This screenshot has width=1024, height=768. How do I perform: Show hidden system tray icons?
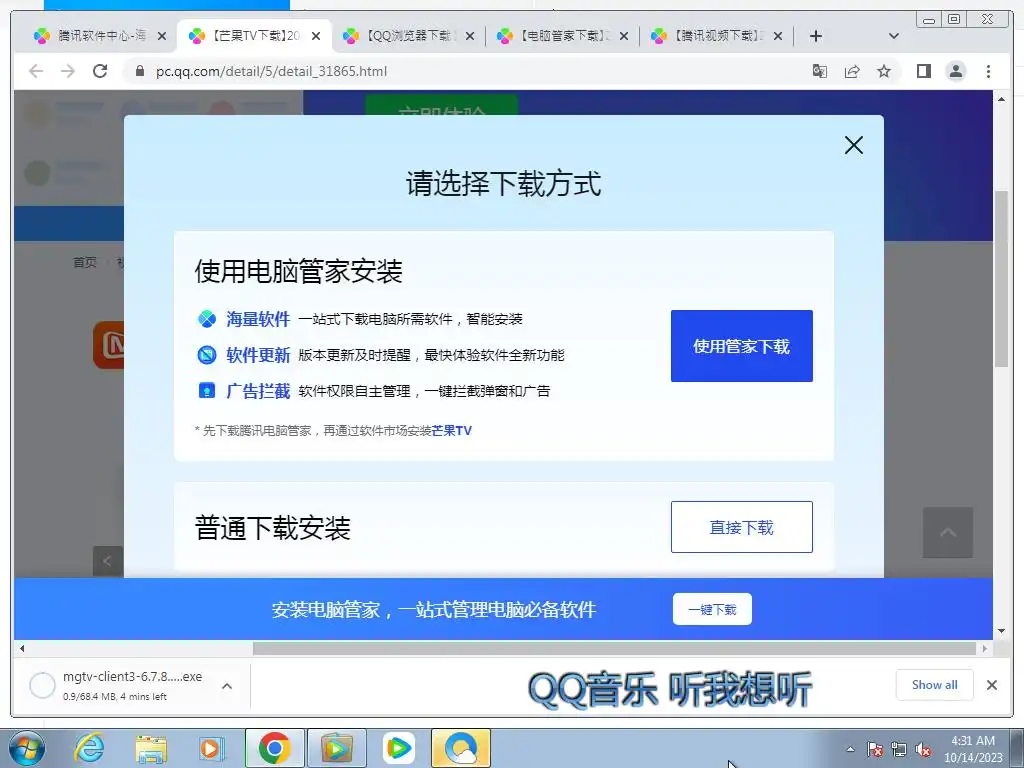[850, 749]
